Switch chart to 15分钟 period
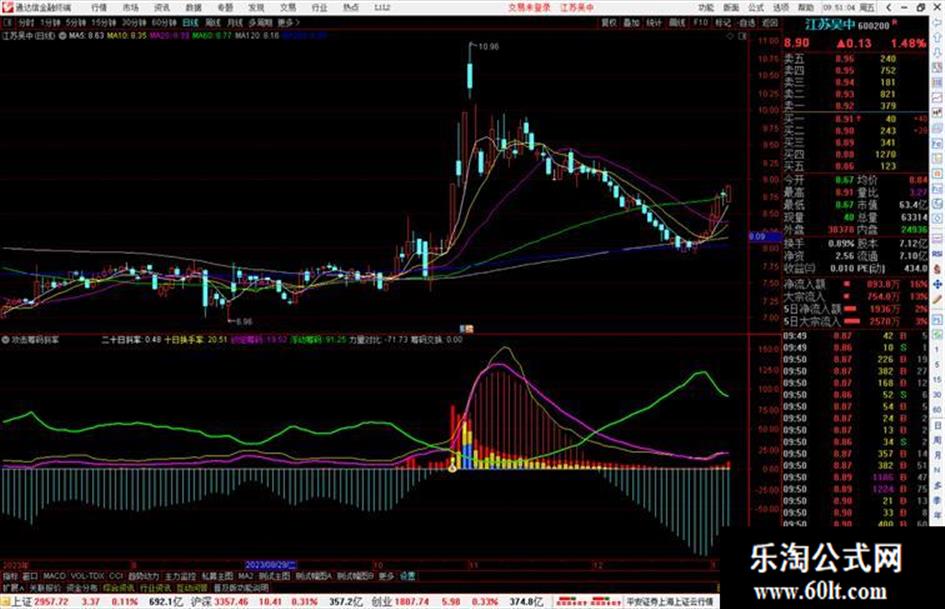Screen dimensions: 945x609 point(104,22)
